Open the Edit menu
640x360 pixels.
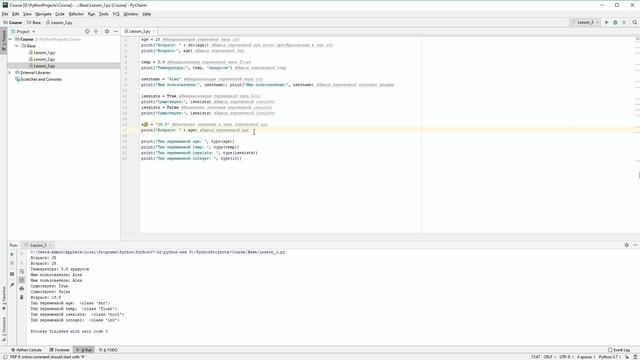16,14
